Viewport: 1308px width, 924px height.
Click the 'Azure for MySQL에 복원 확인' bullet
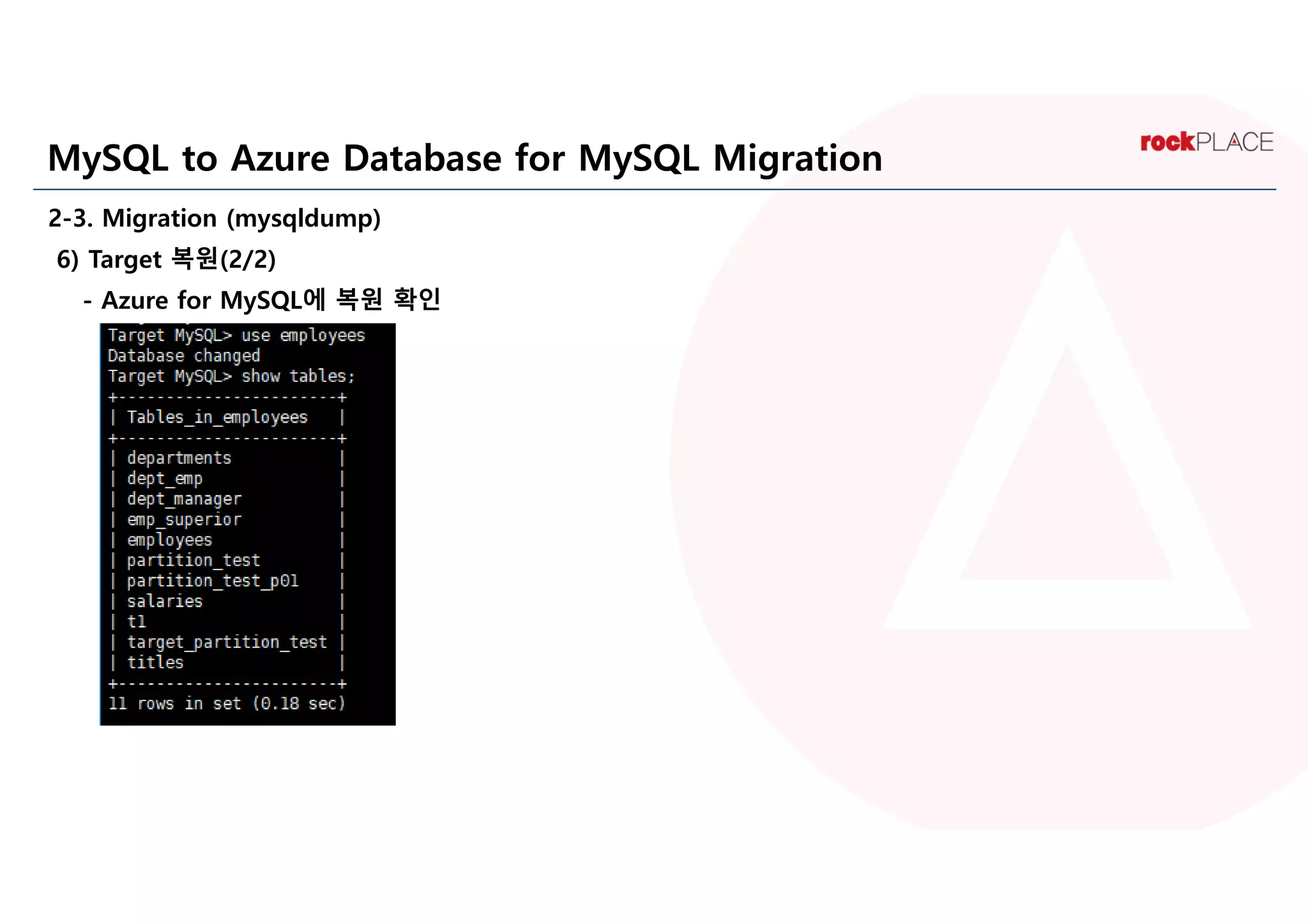pos(262,299)
